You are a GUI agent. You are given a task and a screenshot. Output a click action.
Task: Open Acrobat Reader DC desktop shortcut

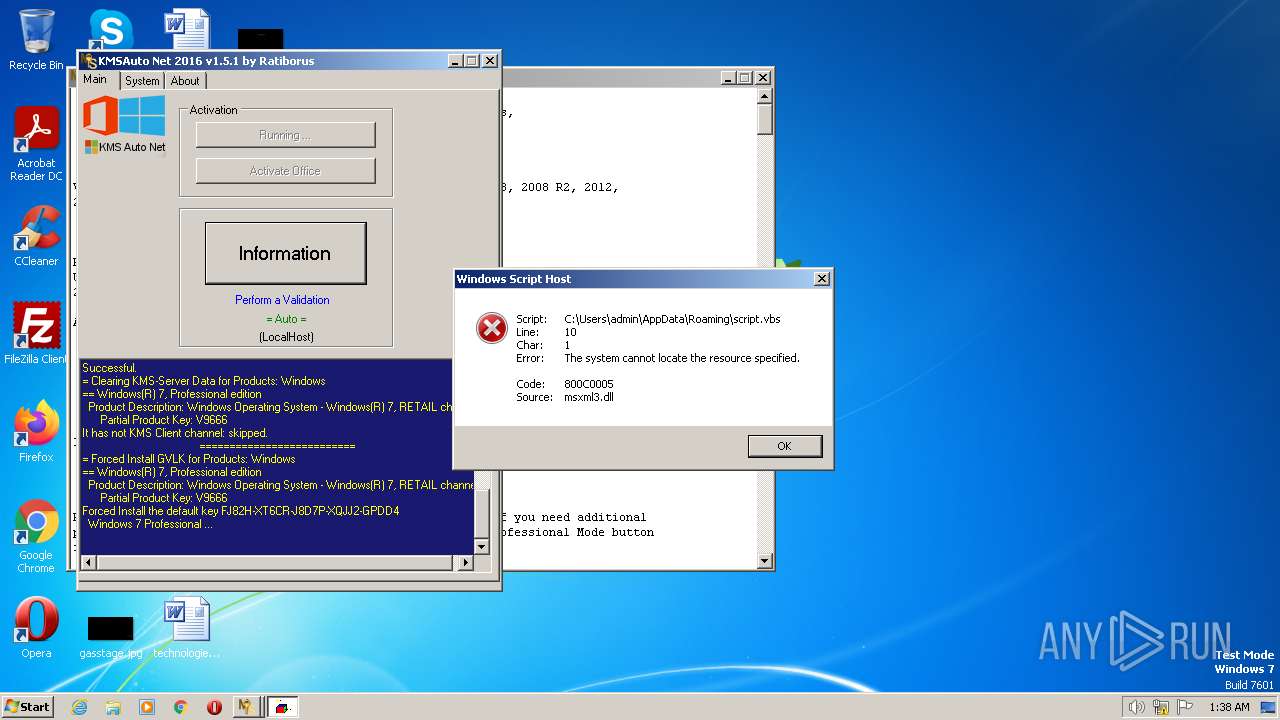click(36, 143)
